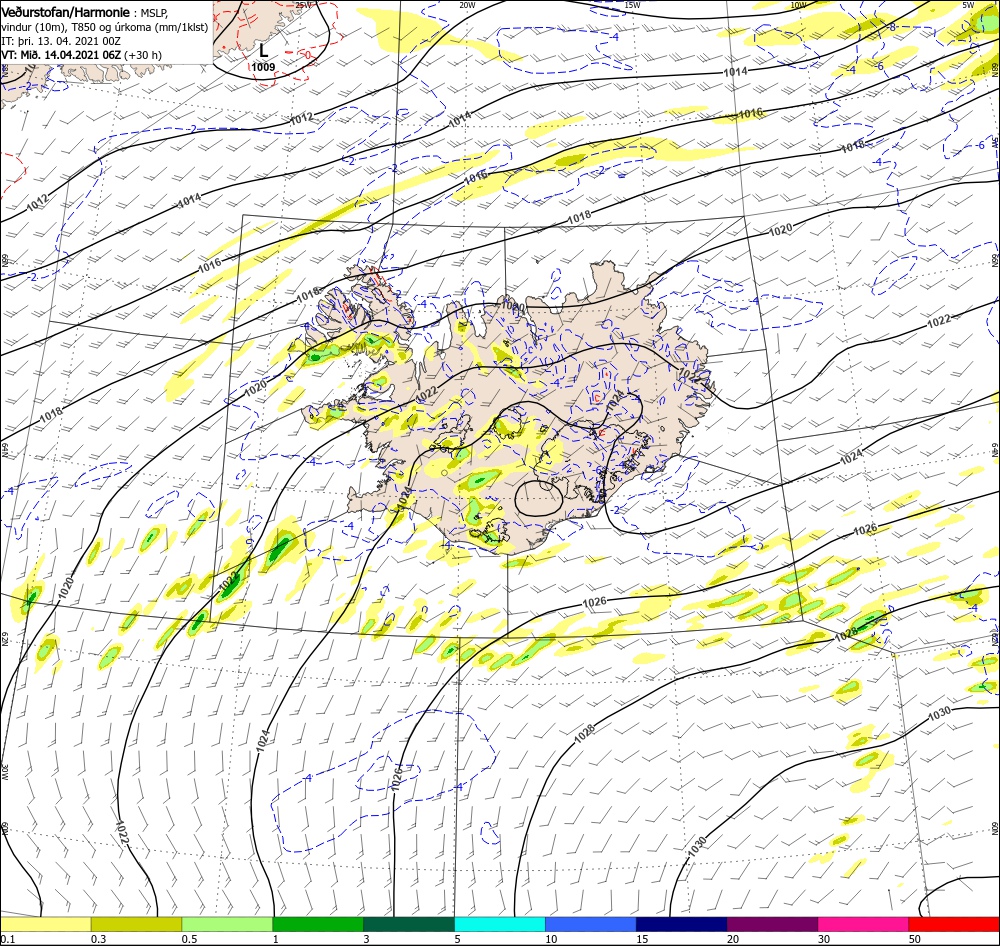This screenshot has height=946, width=1000.
Task: Click the 20W longitude label
Action: (x=467, y=4)
